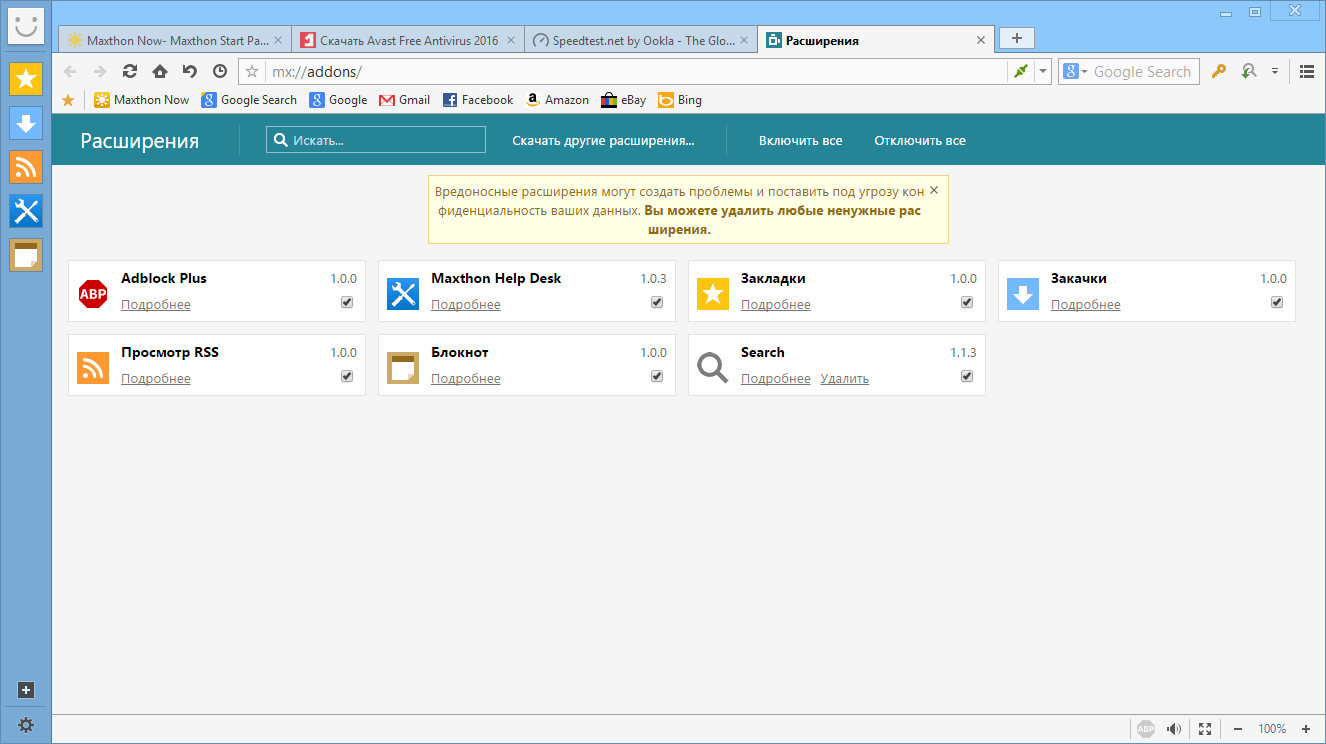
Task: Select the Расширения tab
Action: [x=876, y=41]
